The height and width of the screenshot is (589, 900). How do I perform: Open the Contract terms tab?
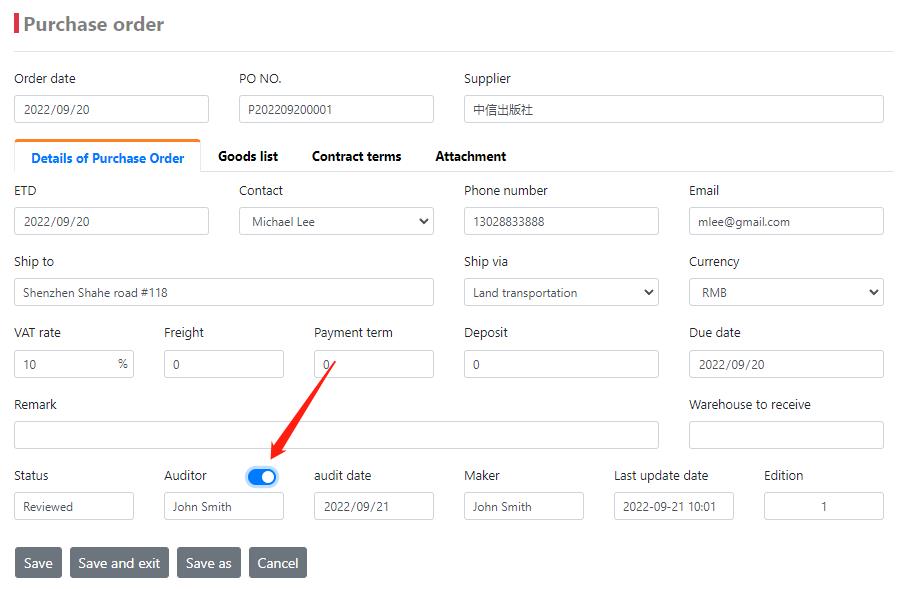click(x=356, y=156)
